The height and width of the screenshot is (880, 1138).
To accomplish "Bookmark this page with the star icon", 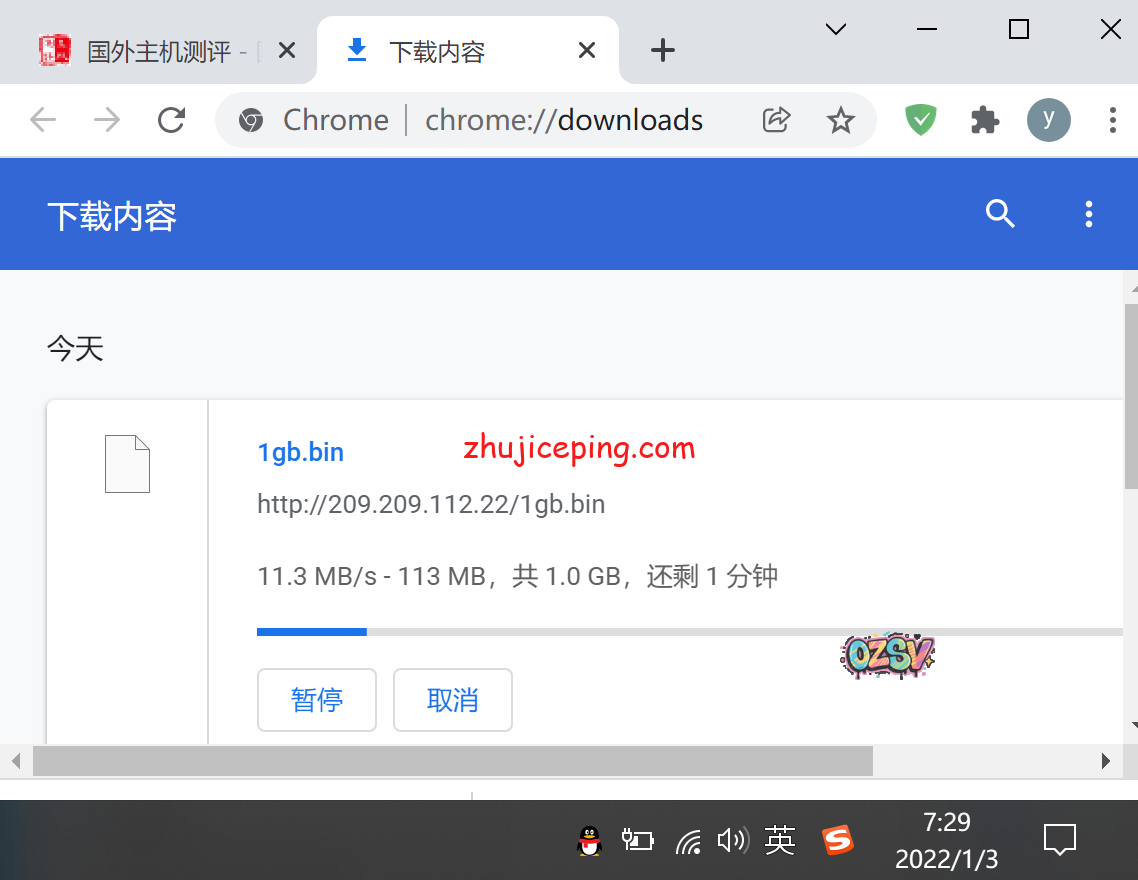I will 840,120.
